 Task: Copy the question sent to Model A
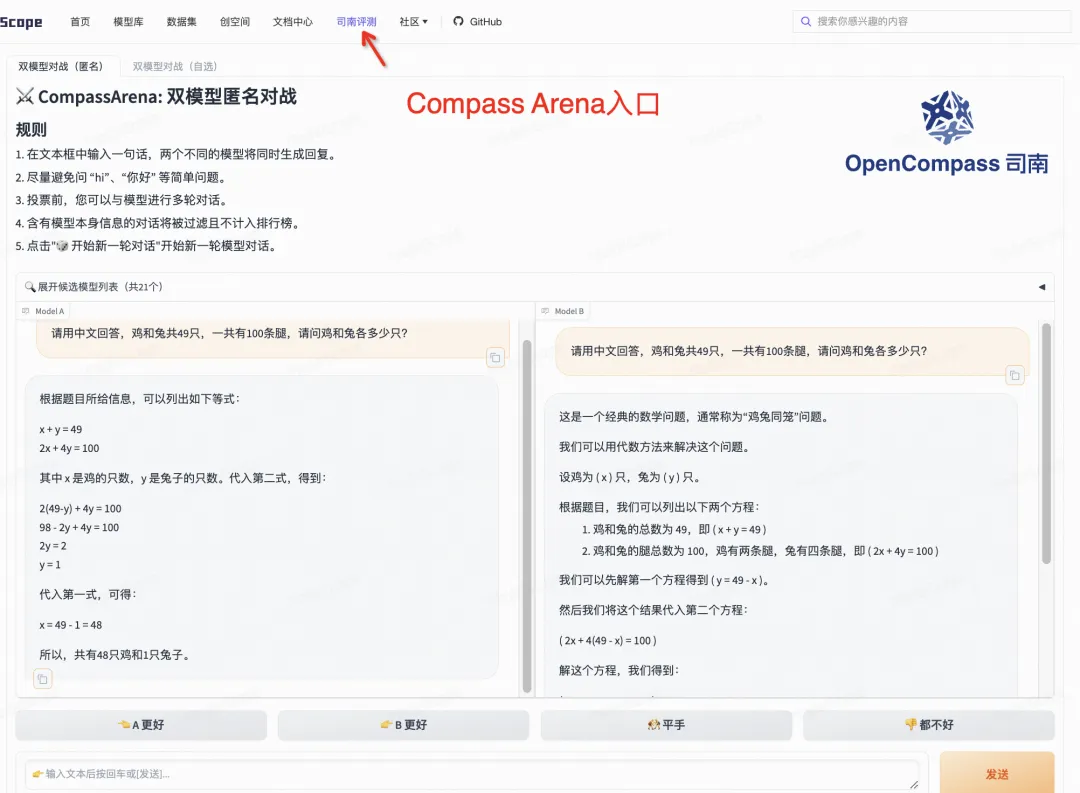pyautogui.click(x=495, y=357)
